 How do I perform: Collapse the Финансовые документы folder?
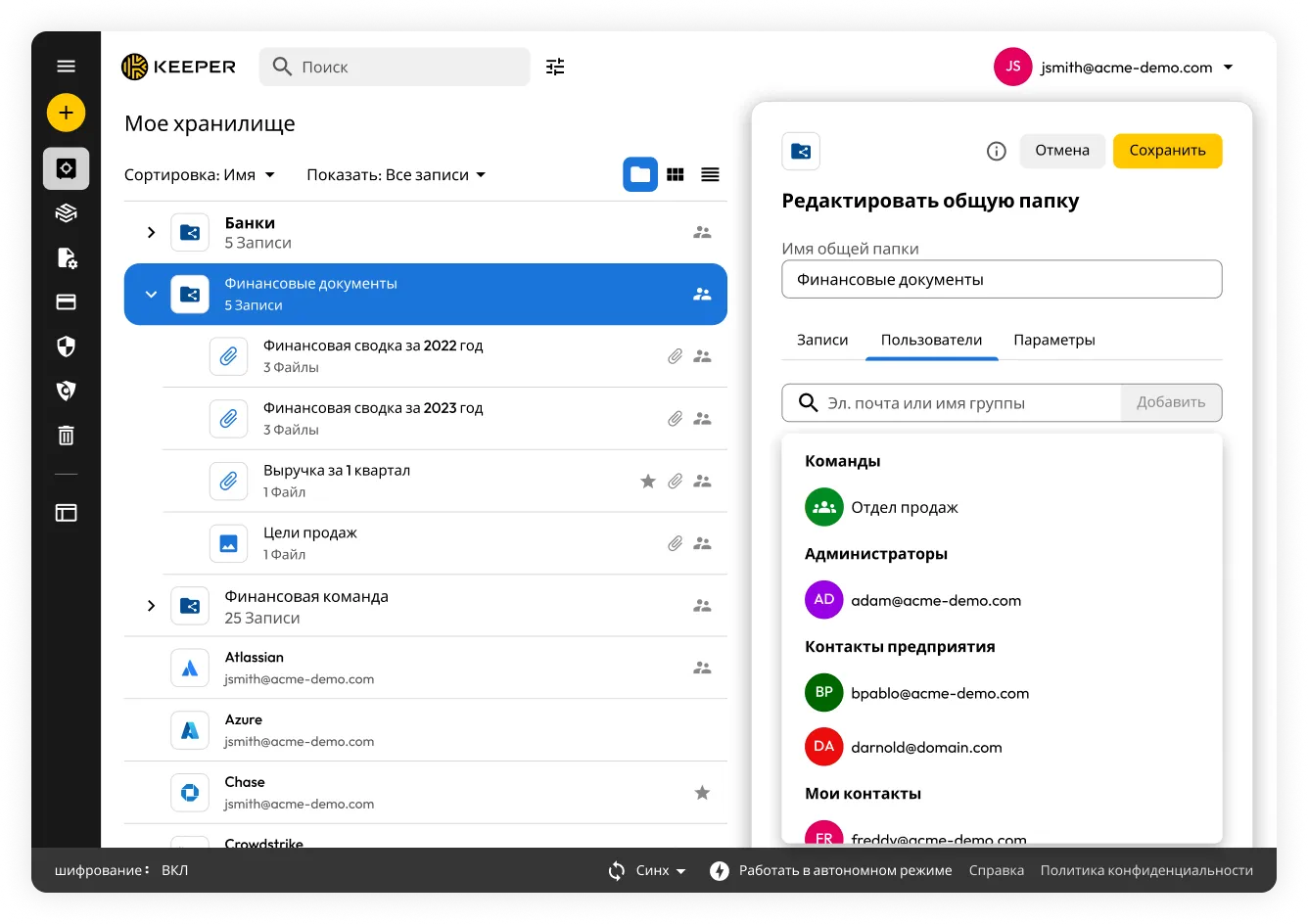point(151,294)
